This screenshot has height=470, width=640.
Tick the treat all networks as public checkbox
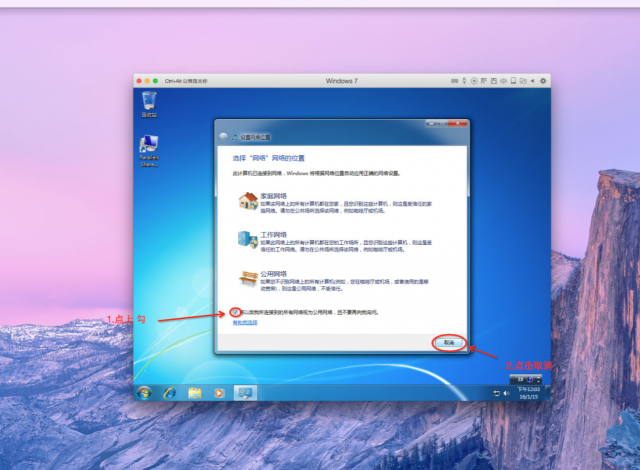tap(236, 312)
